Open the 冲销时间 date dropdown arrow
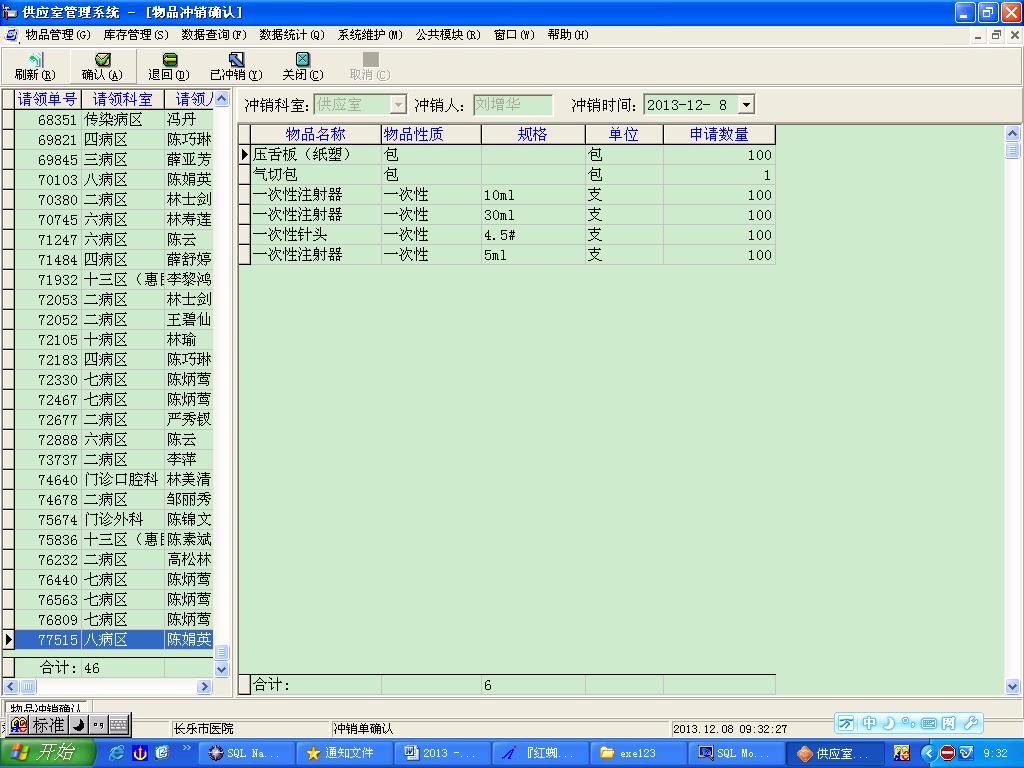 click(x=746, y=104)
